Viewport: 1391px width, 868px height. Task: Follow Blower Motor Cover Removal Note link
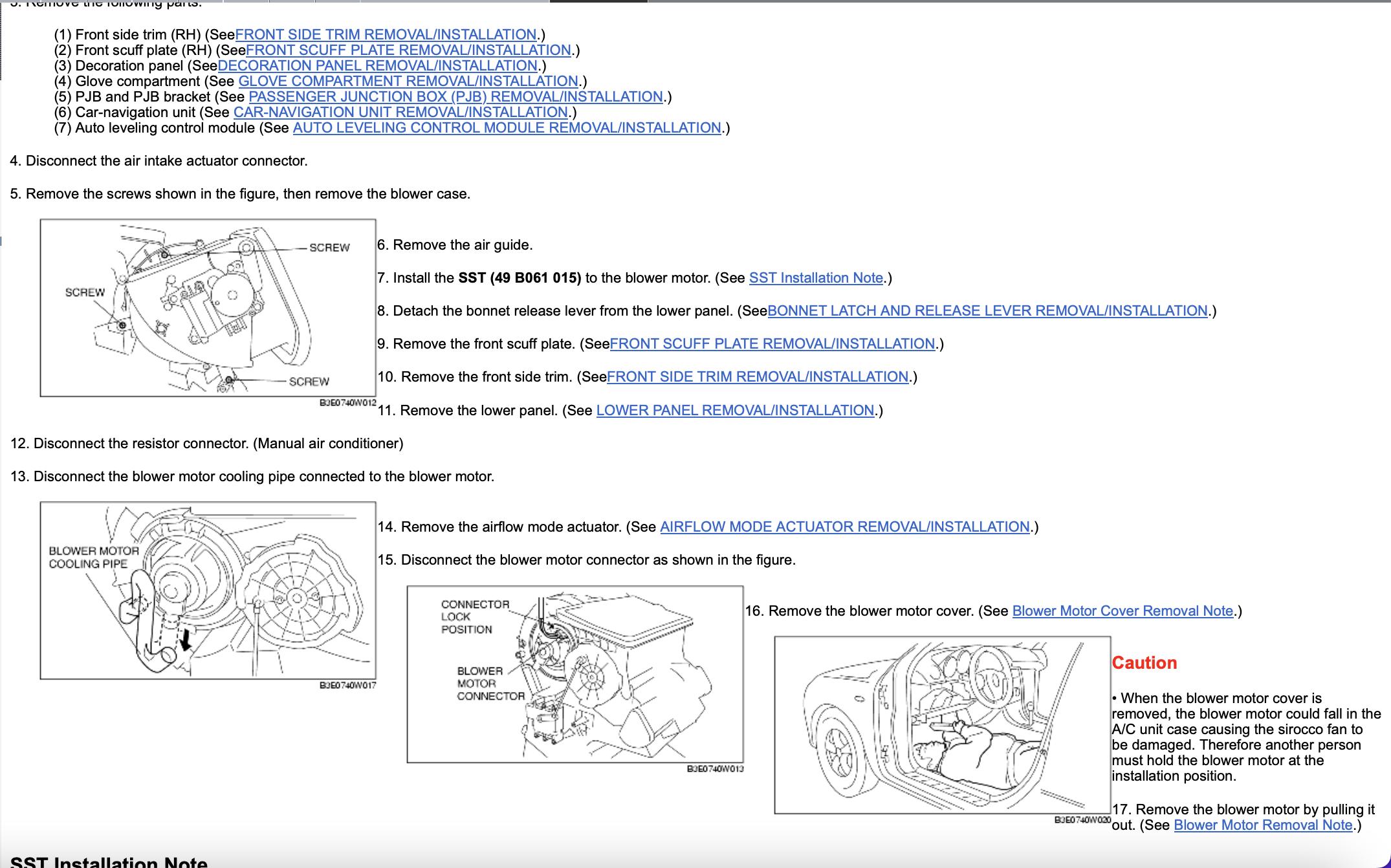[1122, 611]
